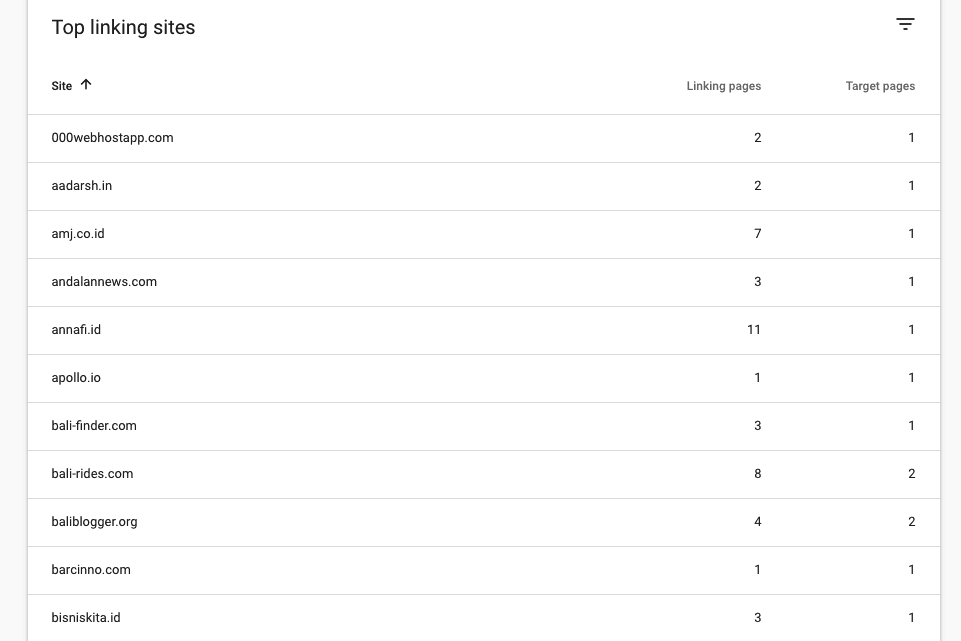Viewport: 961px width, 641px height.
Task: Sort by Target pages column
Action: point(880,86)
